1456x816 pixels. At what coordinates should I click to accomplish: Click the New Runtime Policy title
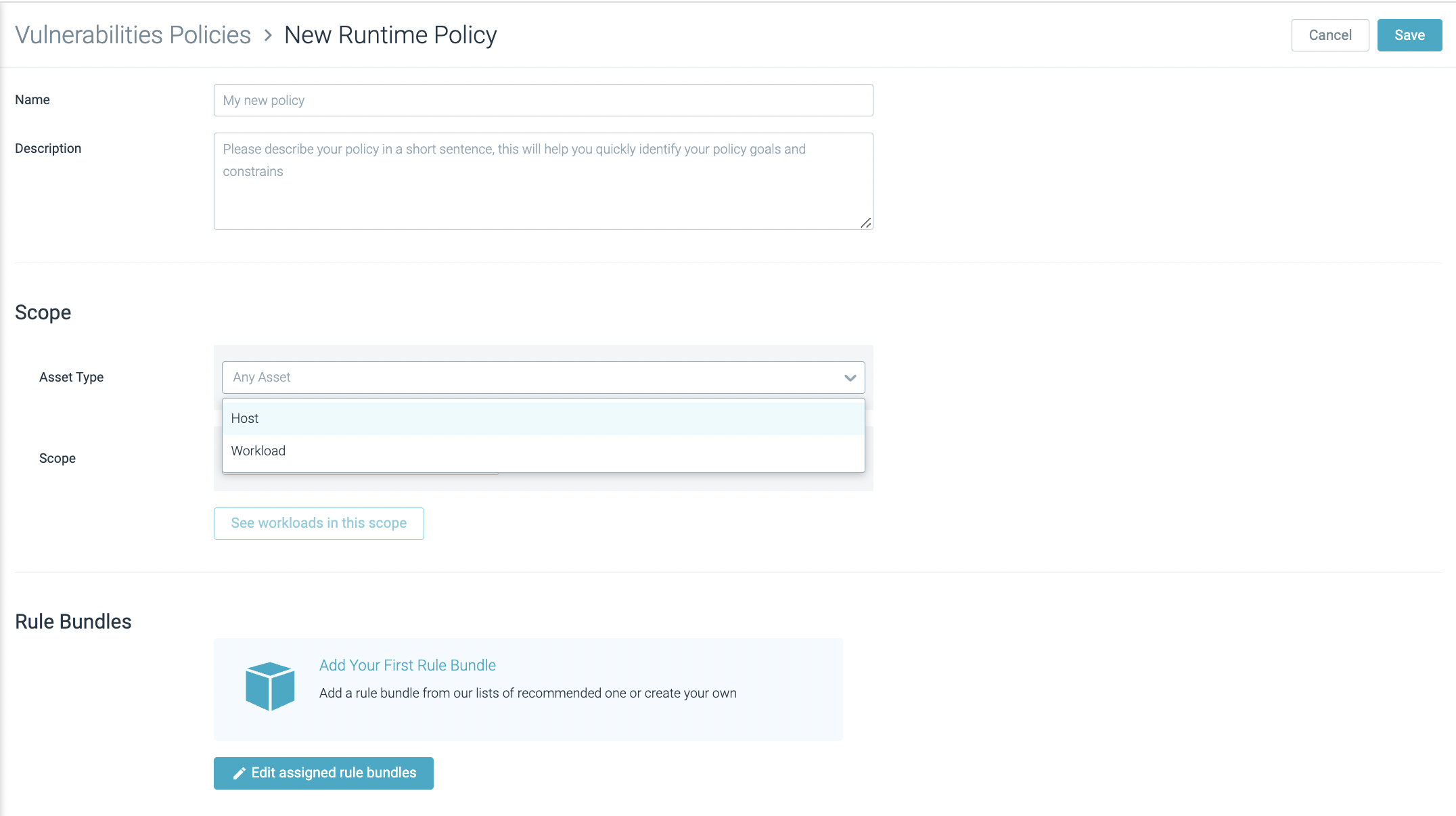click(x=390, y=35)
